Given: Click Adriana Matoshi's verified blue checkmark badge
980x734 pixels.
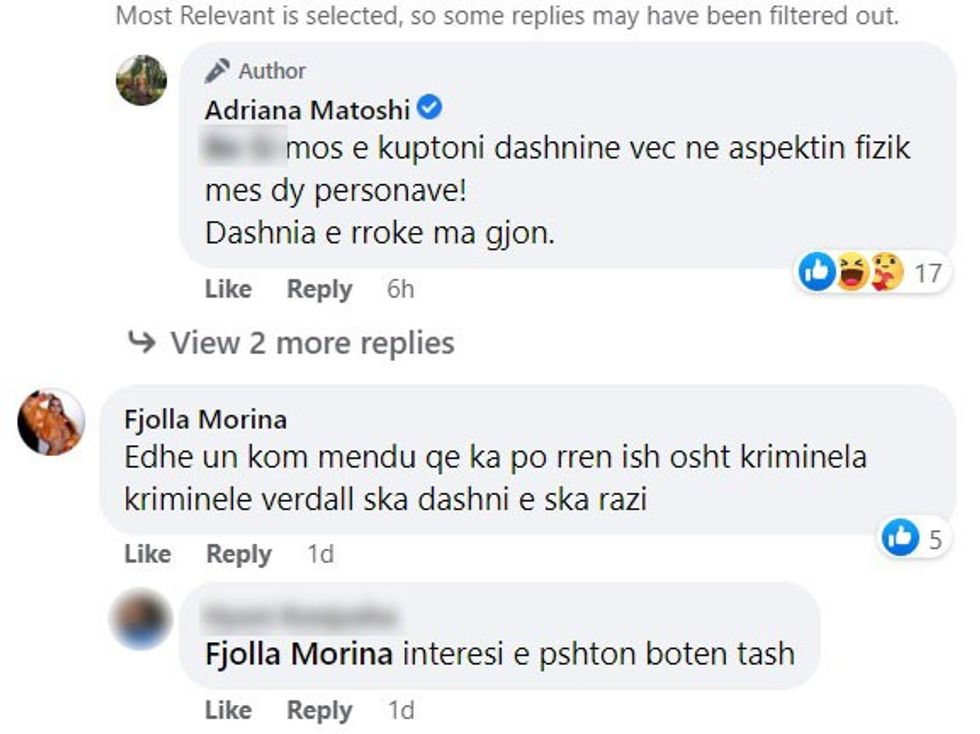Looking at the screenshot, I should [x=430, y=110].
